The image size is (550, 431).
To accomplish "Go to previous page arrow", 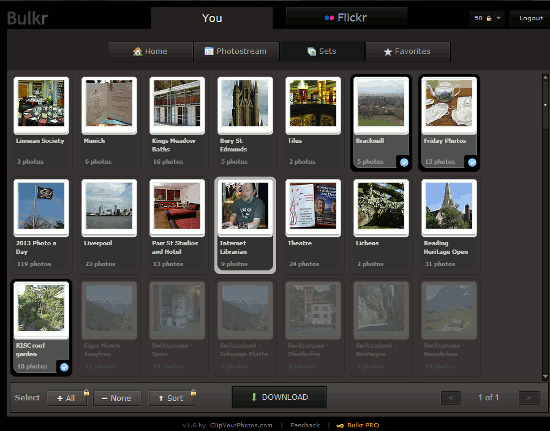I will 451,398.
